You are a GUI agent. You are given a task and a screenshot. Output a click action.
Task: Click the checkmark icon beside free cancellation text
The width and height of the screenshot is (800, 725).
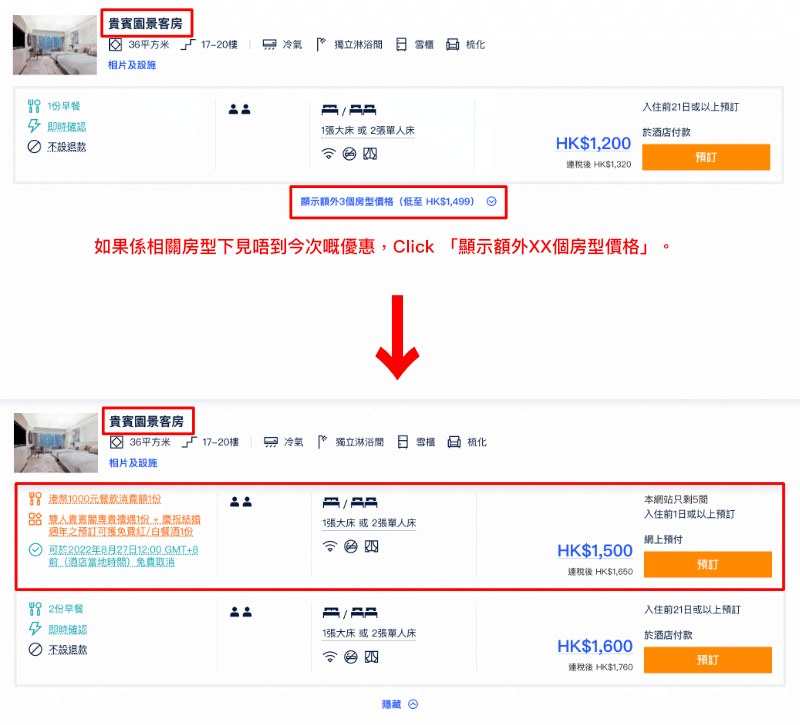35,550
